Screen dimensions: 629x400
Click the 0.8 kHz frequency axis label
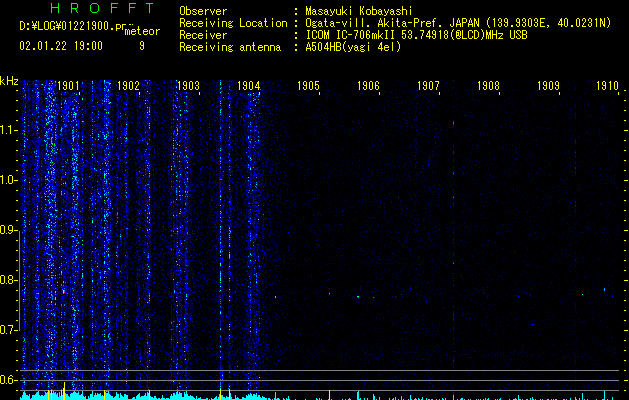coord(9,280)
